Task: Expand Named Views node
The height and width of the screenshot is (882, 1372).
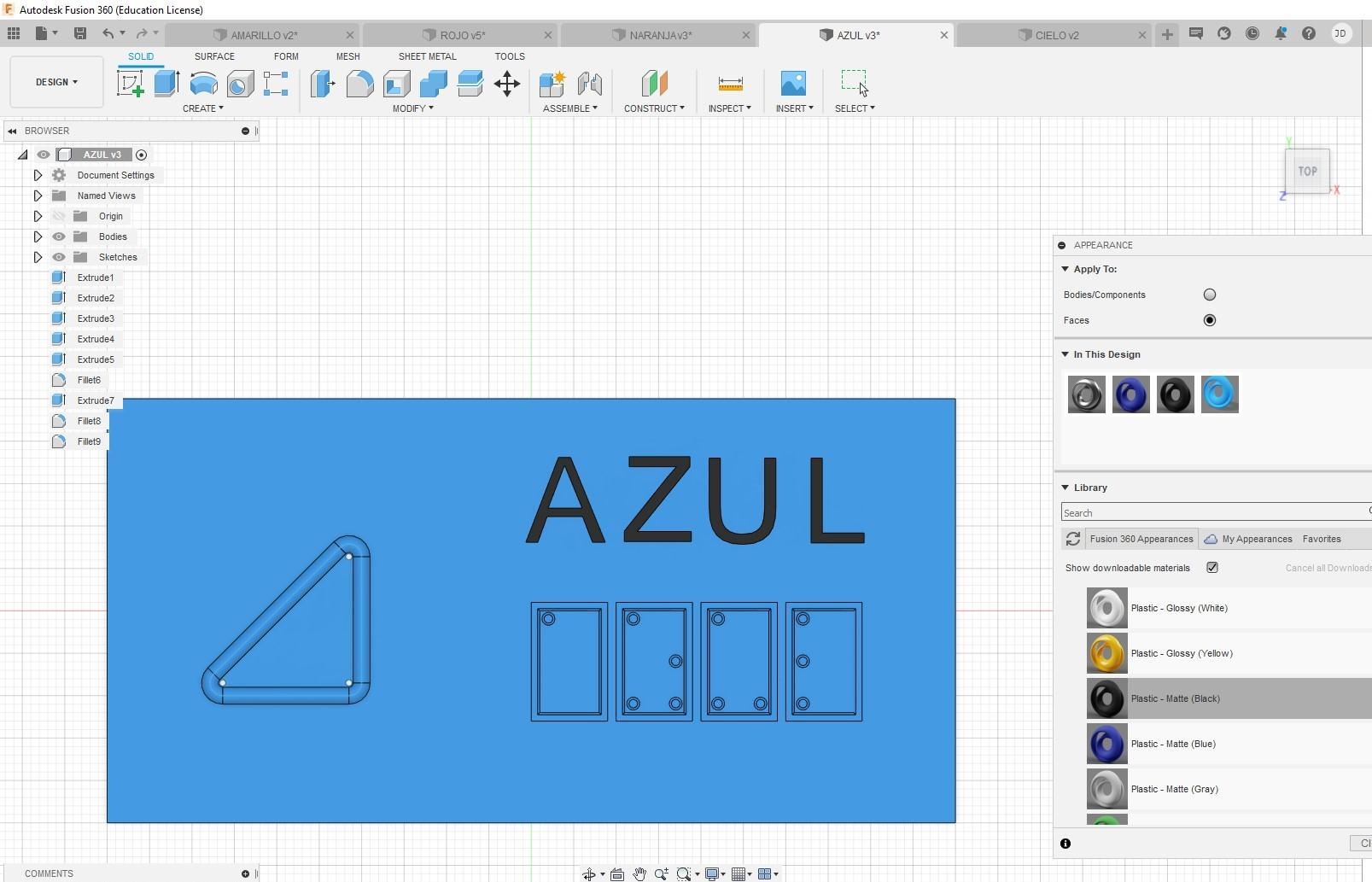Action: point(38,196)
